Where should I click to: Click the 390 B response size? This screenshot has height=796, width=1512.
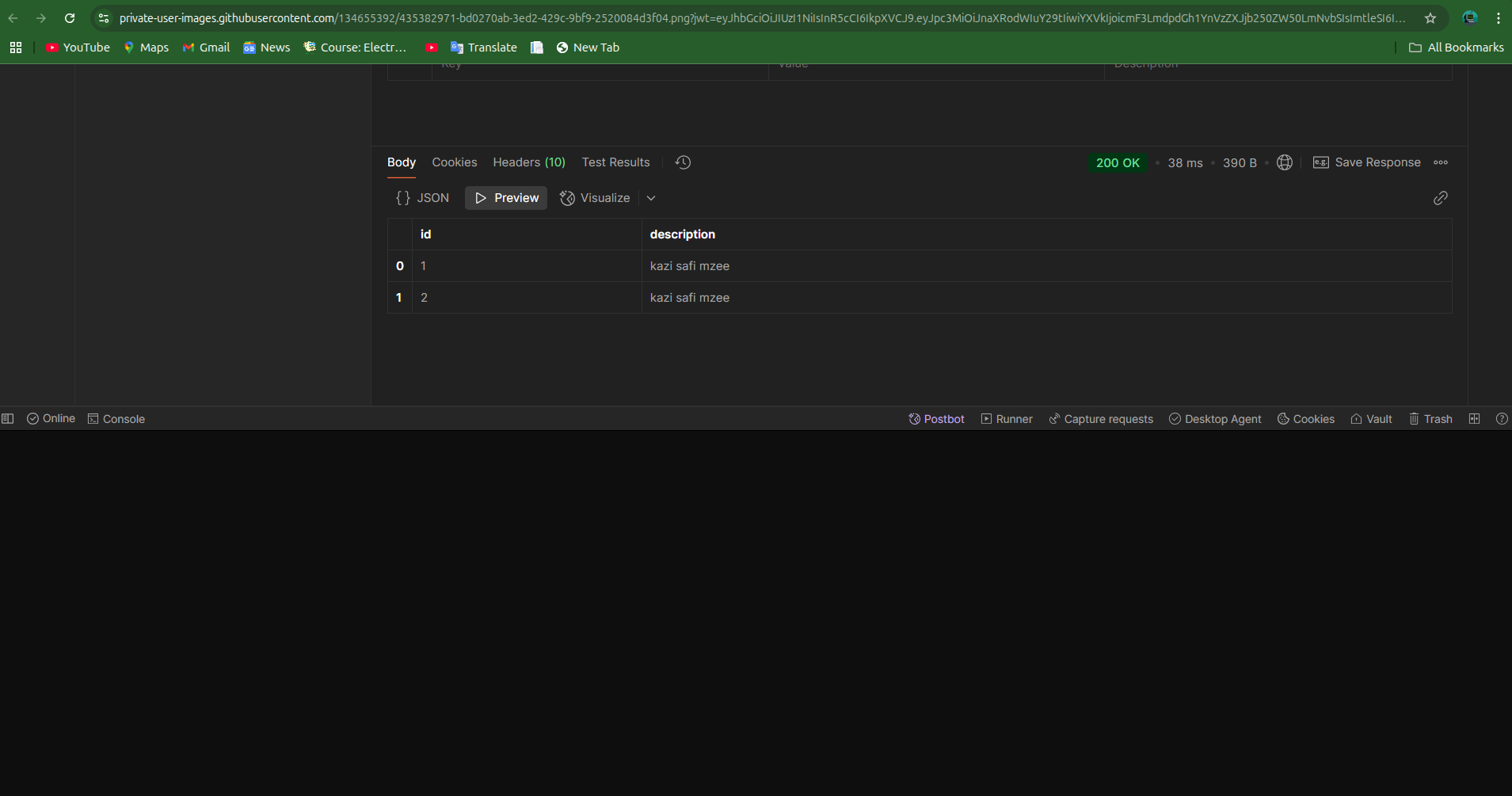[1240, 162]
